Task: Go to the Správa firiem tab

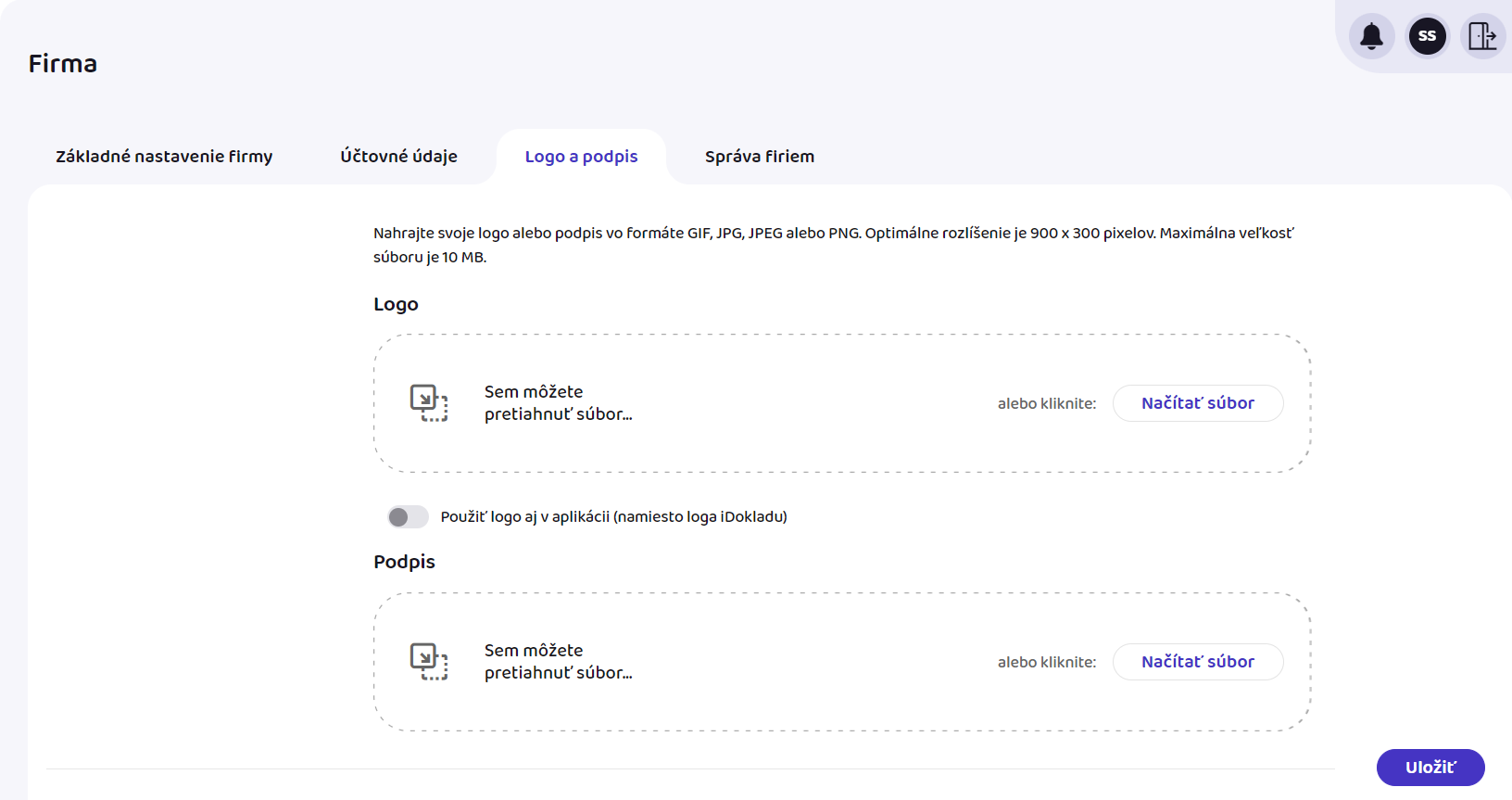Action: click(x=759, y=157)
